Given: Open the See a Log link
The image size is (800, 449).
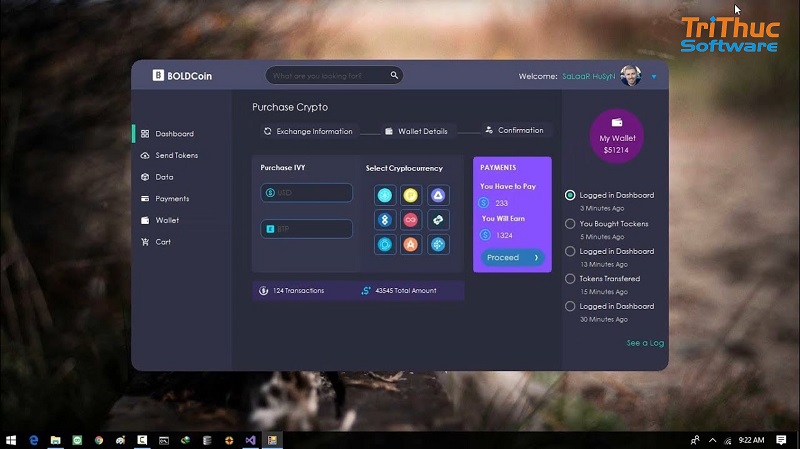Looking at the screenshot, I should pos(645,343).
